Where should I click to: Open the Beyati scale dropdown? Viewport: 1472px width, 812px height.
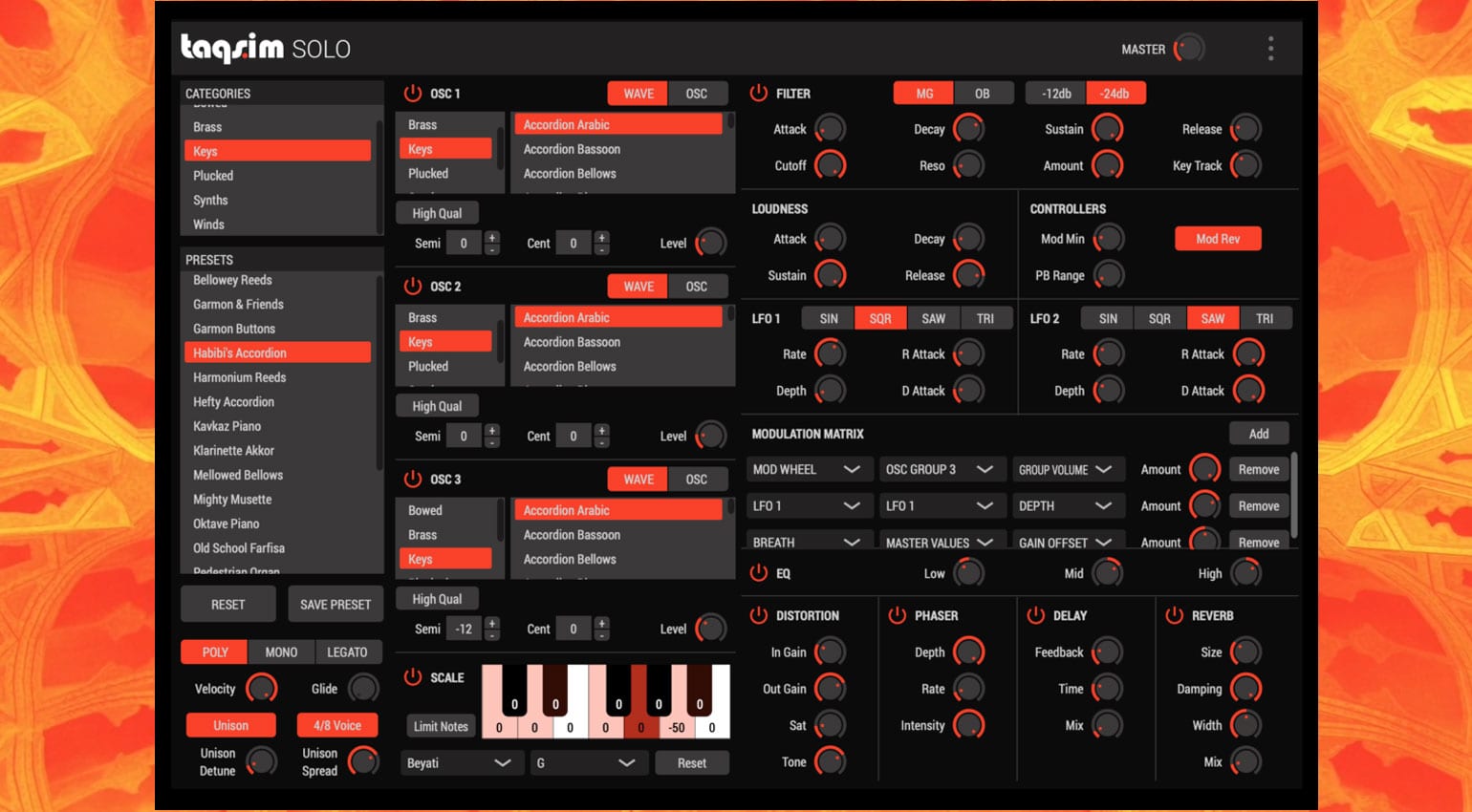462,762
